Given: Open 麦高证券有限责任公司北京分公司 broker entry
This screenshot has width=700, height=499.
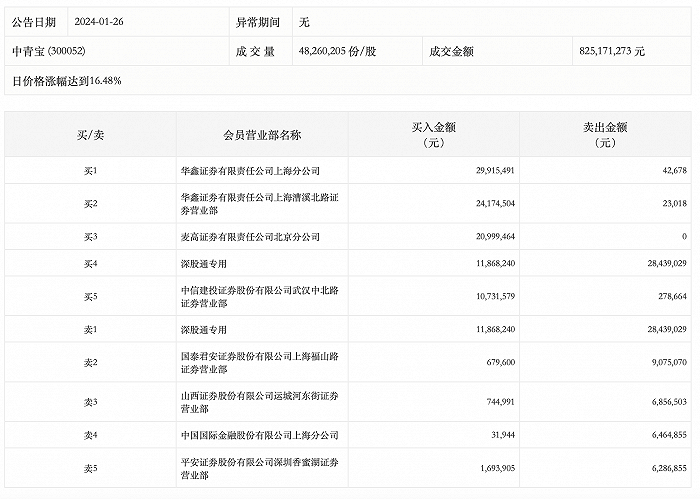Looking at the screenshot, I should [x=248, y=236].
